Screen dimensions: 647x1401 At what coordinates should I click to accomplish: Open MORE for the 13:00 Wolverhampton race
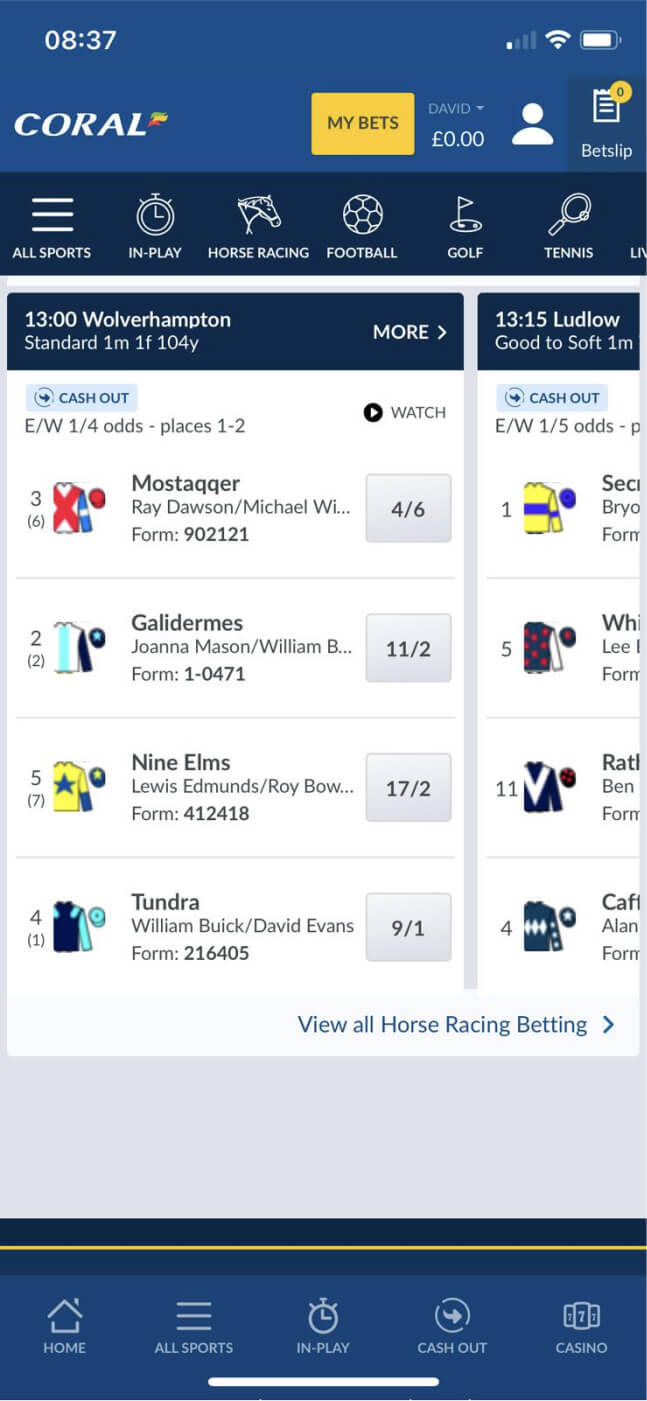coord(410,332)
